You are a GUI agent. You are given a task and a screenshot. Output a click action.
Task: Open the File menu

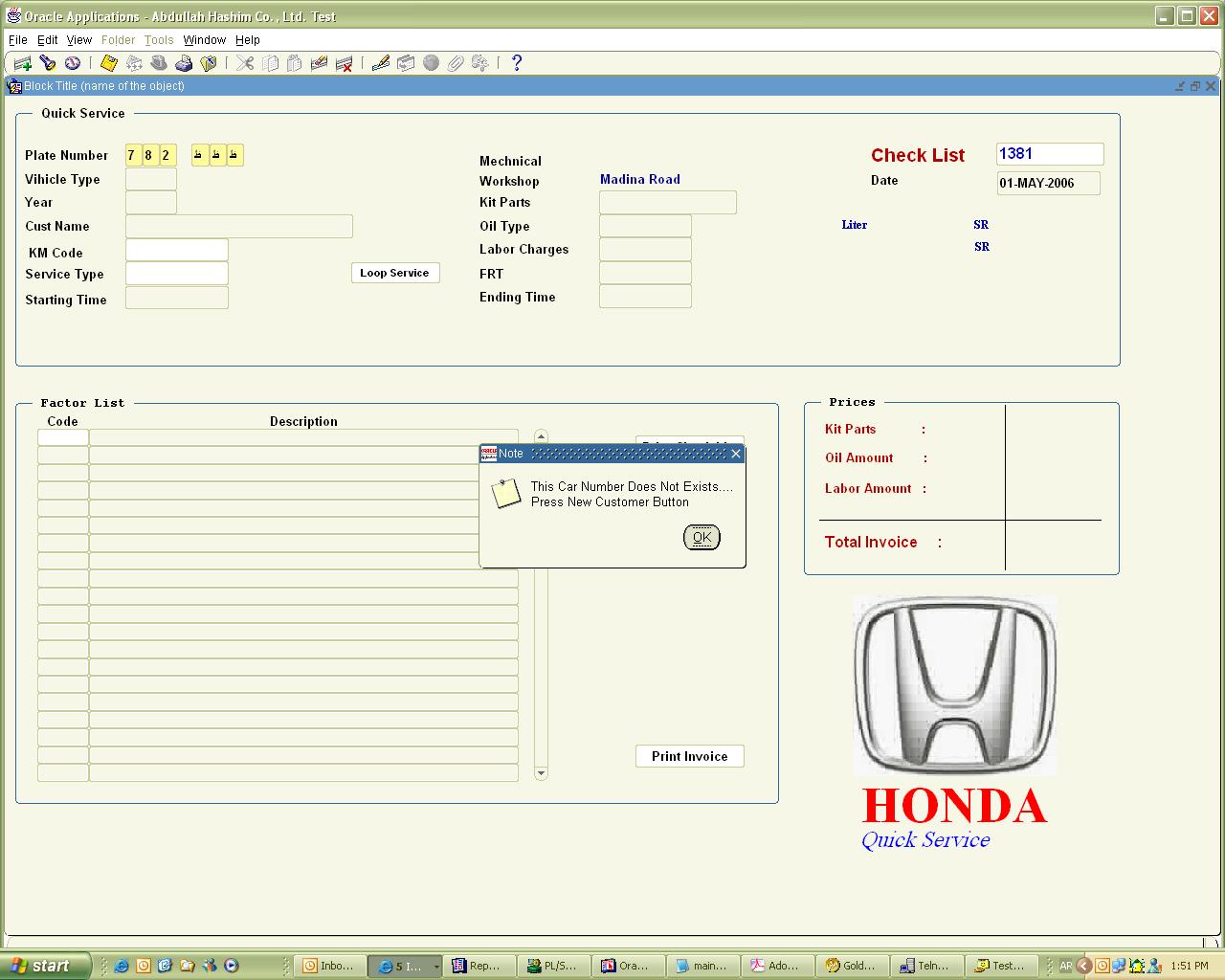(18, 40)
